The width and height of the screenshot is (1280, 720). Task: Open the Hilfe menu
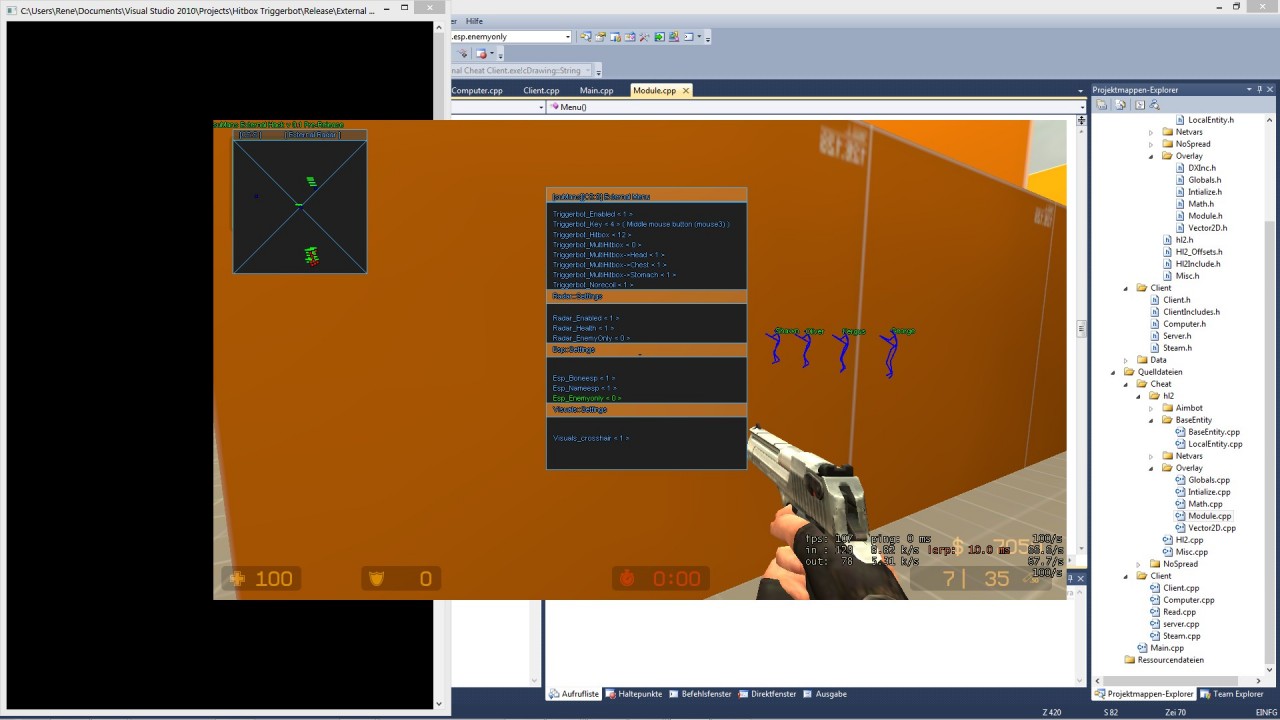pyautogui.click(x=474, y=21)
